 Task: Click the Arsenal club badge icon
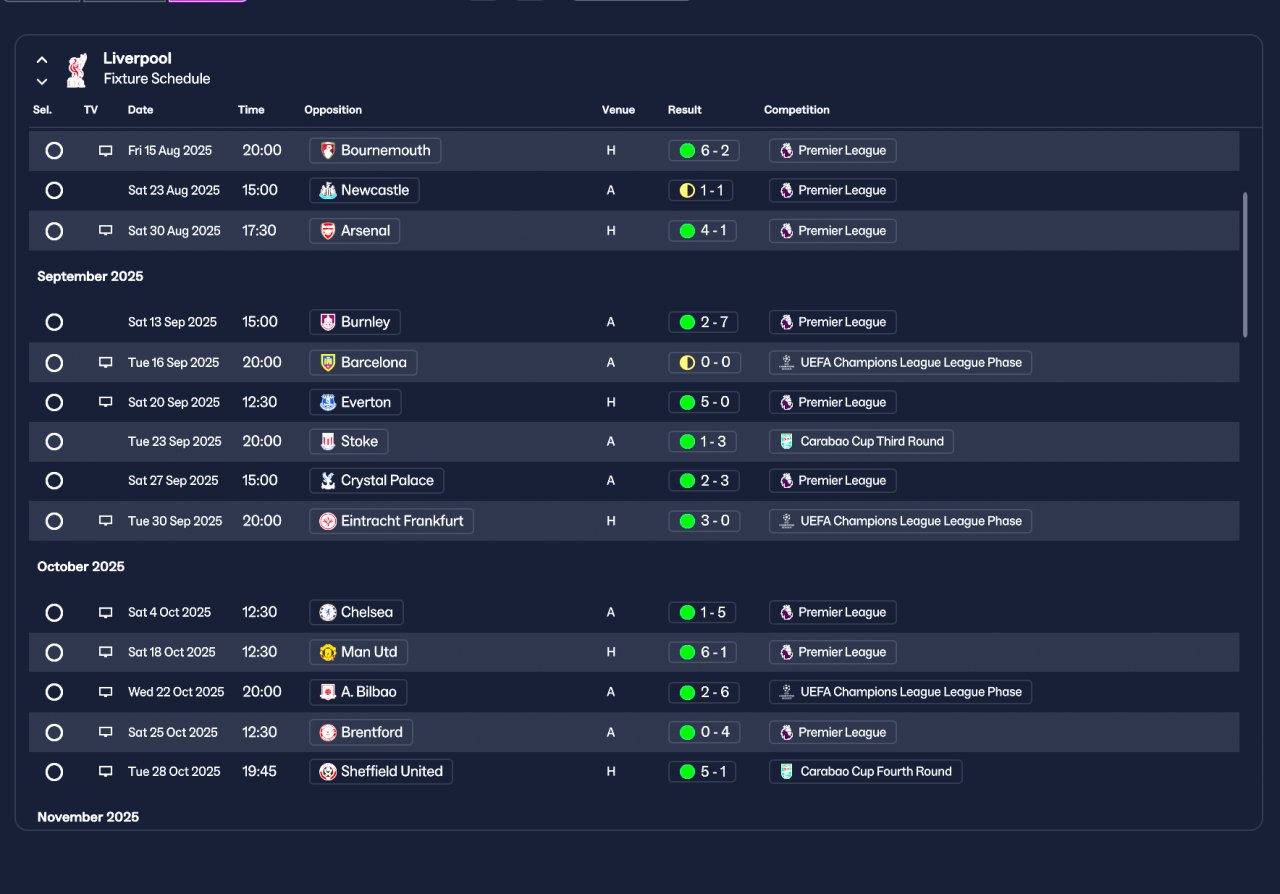(328, 231)
